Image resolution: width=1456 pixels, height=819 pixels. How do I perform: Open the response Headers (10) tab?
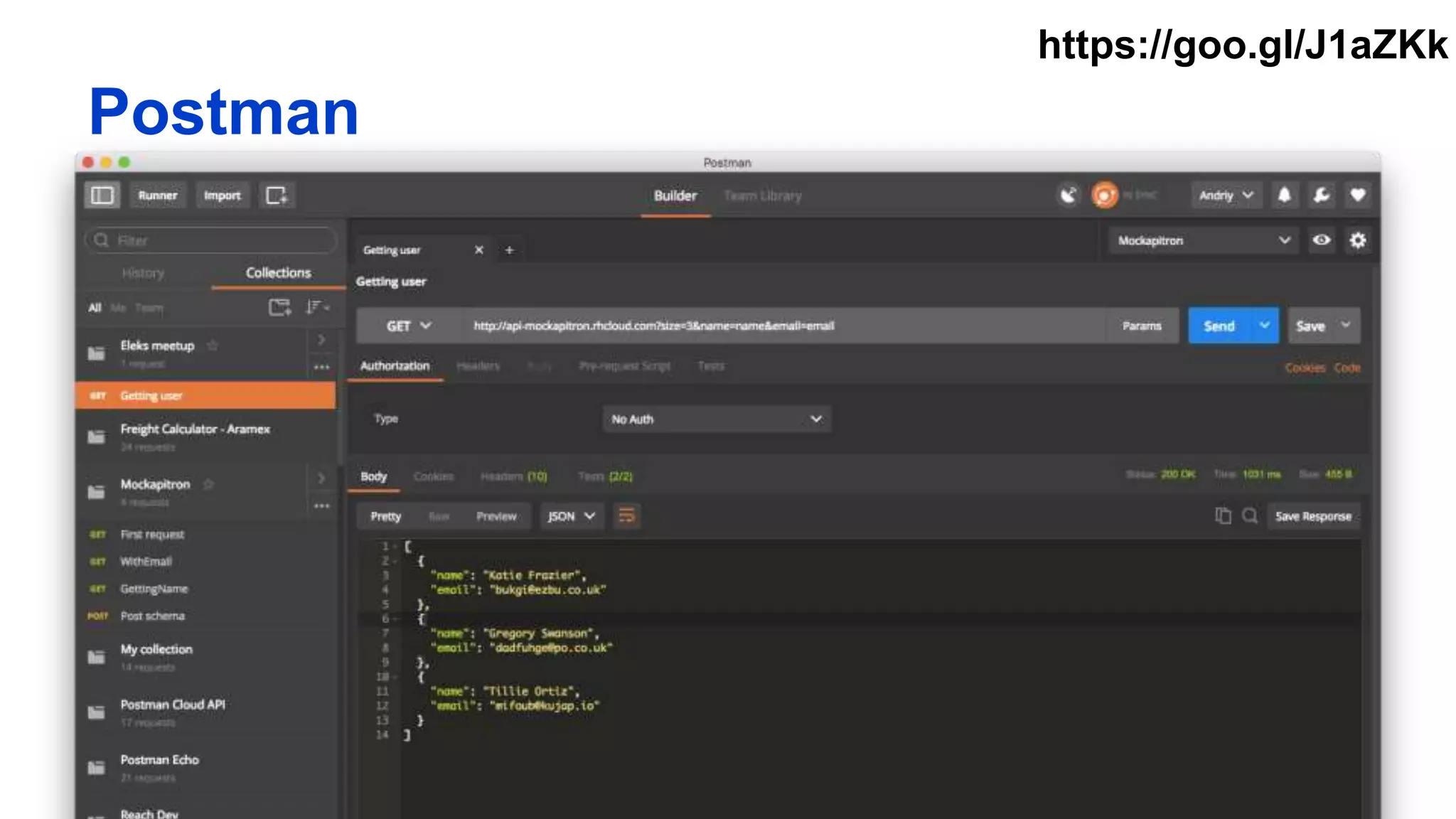514,476
